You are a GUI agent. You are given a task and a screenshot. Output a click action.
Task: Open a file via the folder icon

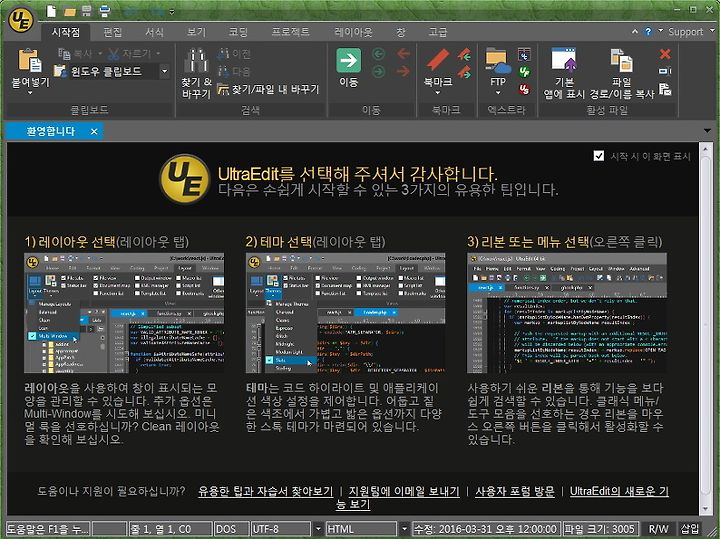(x=69, y=11)
